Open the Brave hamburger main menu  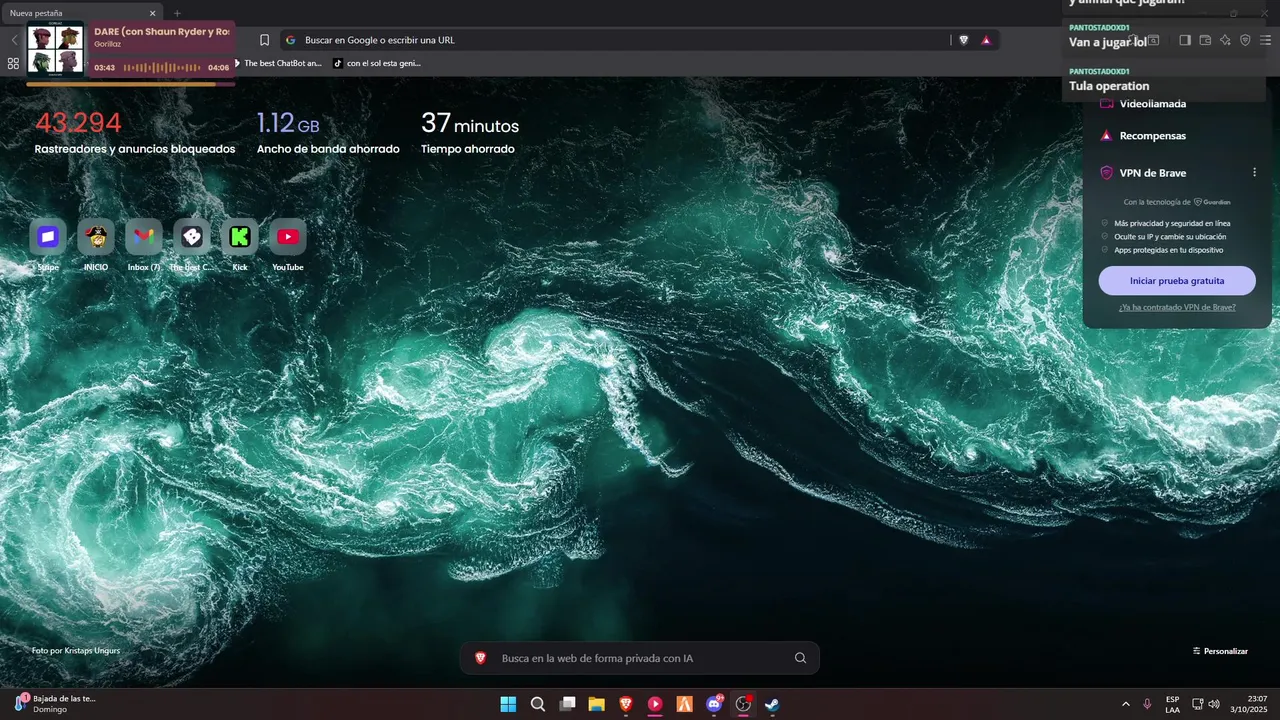pyautogui.click(x=1265, y=40)
